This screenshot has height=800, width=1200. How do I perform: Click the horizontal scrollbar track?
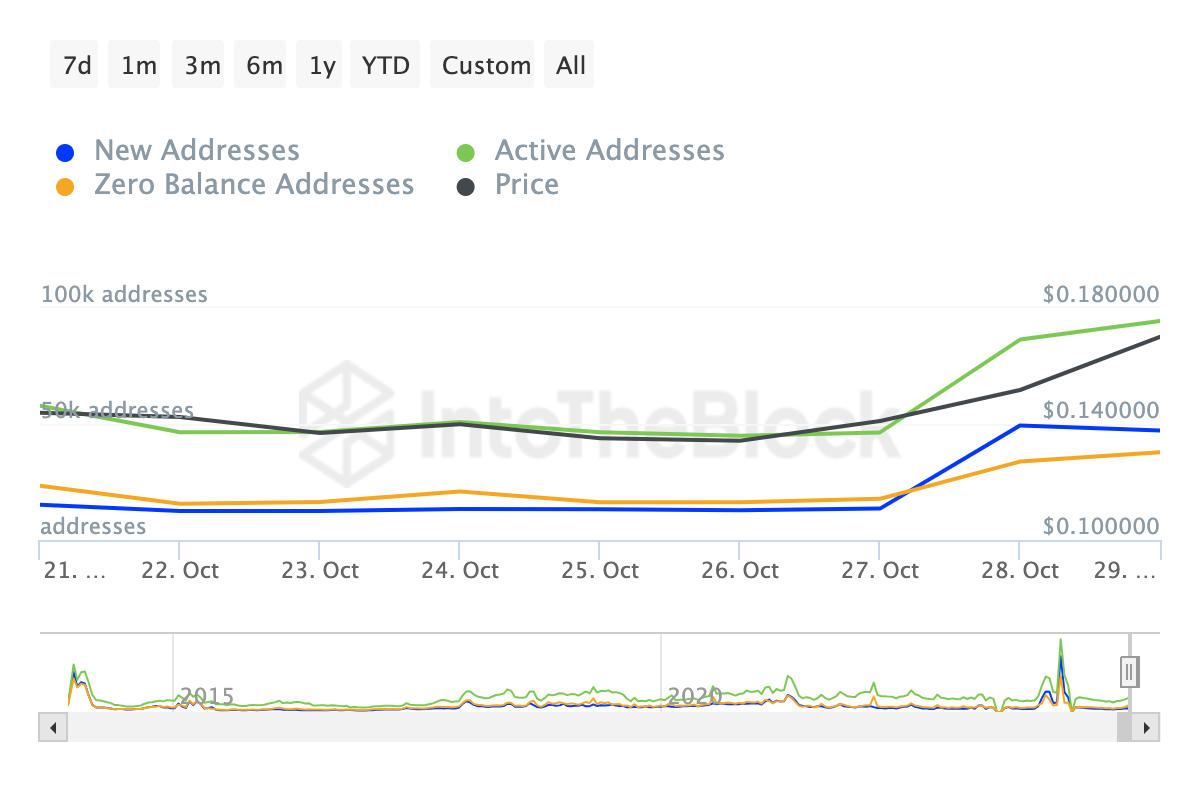[x=588, y=727]
